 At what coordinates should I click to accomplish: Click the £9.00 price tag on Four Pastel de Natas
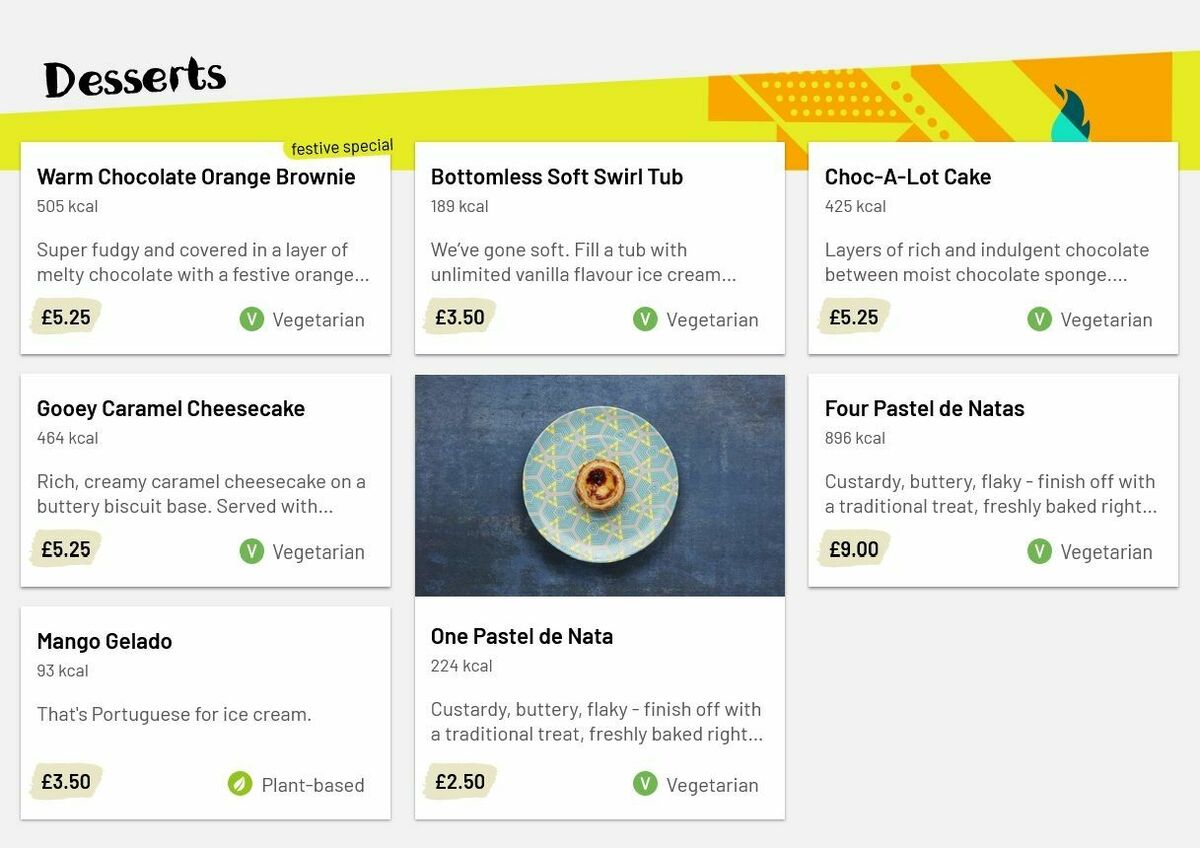coord(851,549)
